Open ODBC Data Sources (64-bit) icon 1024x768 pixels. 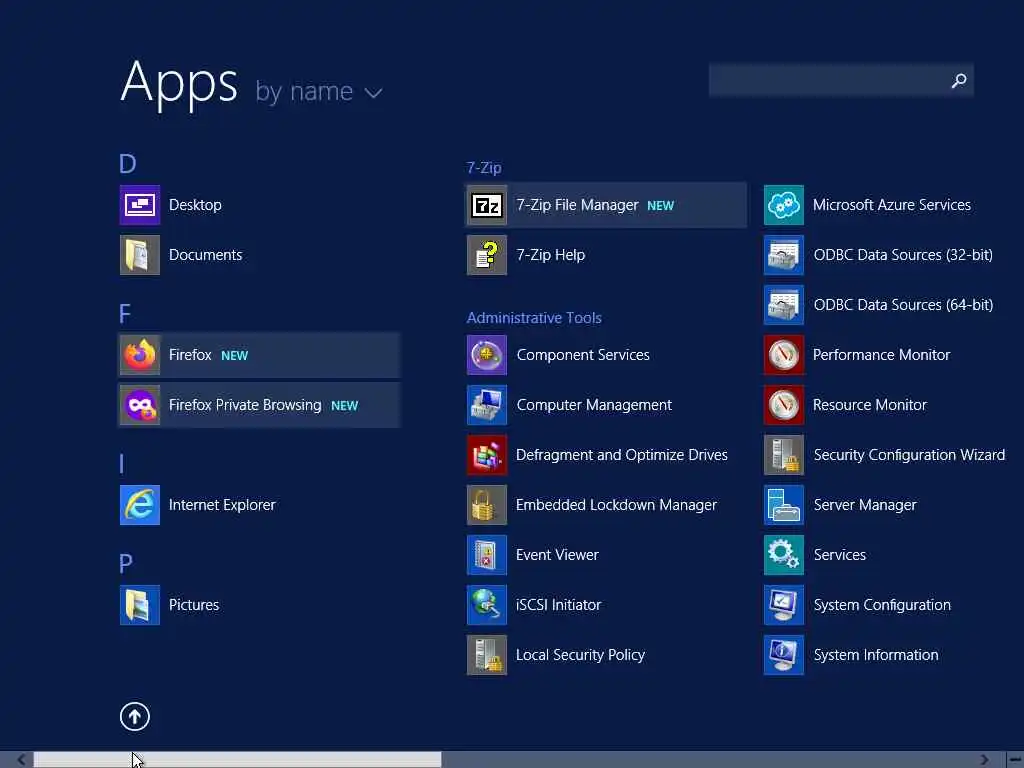[x=784, y=305]
